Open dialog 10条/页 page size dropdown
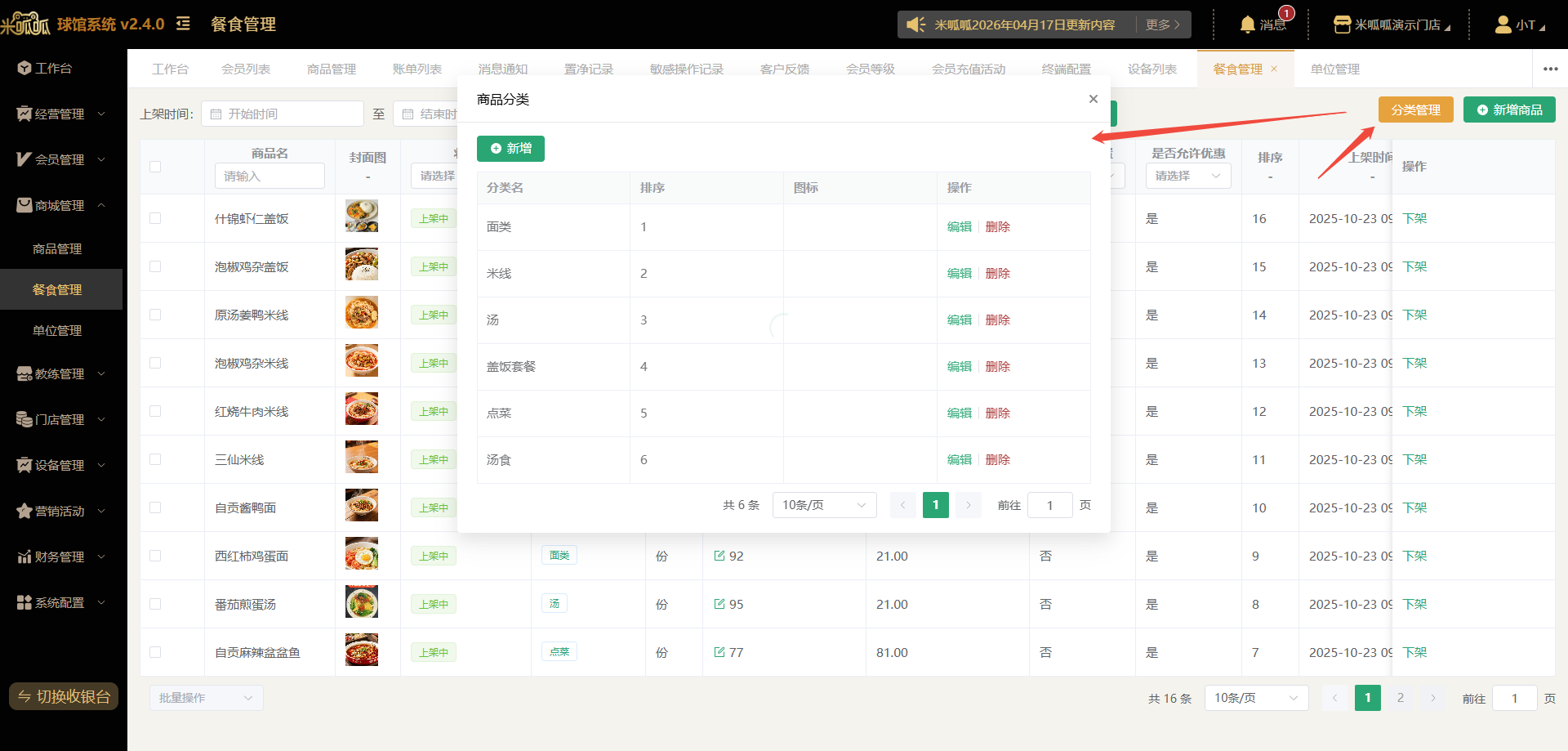The height and width of the screenshot is (751, 1568). tap(824, 505)
